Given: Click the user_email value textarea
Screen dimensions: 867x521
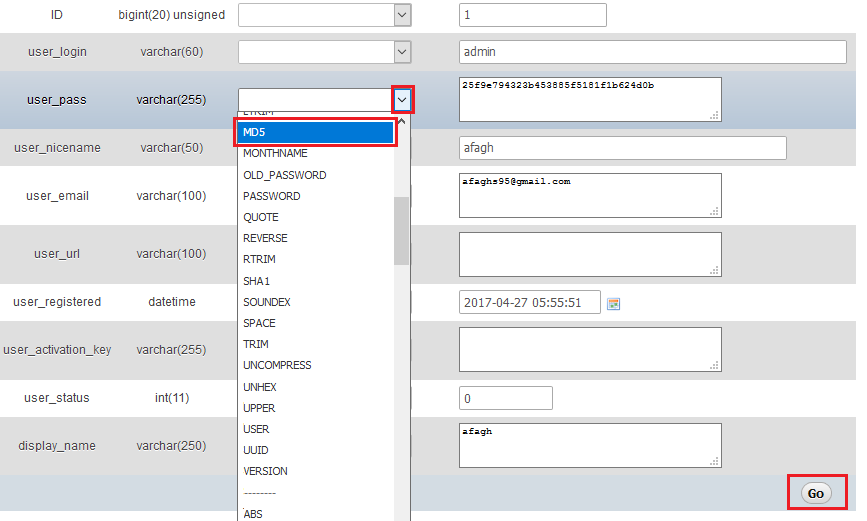Looking at the screenshot, I should pyautogui.click(x=590, y=195).
